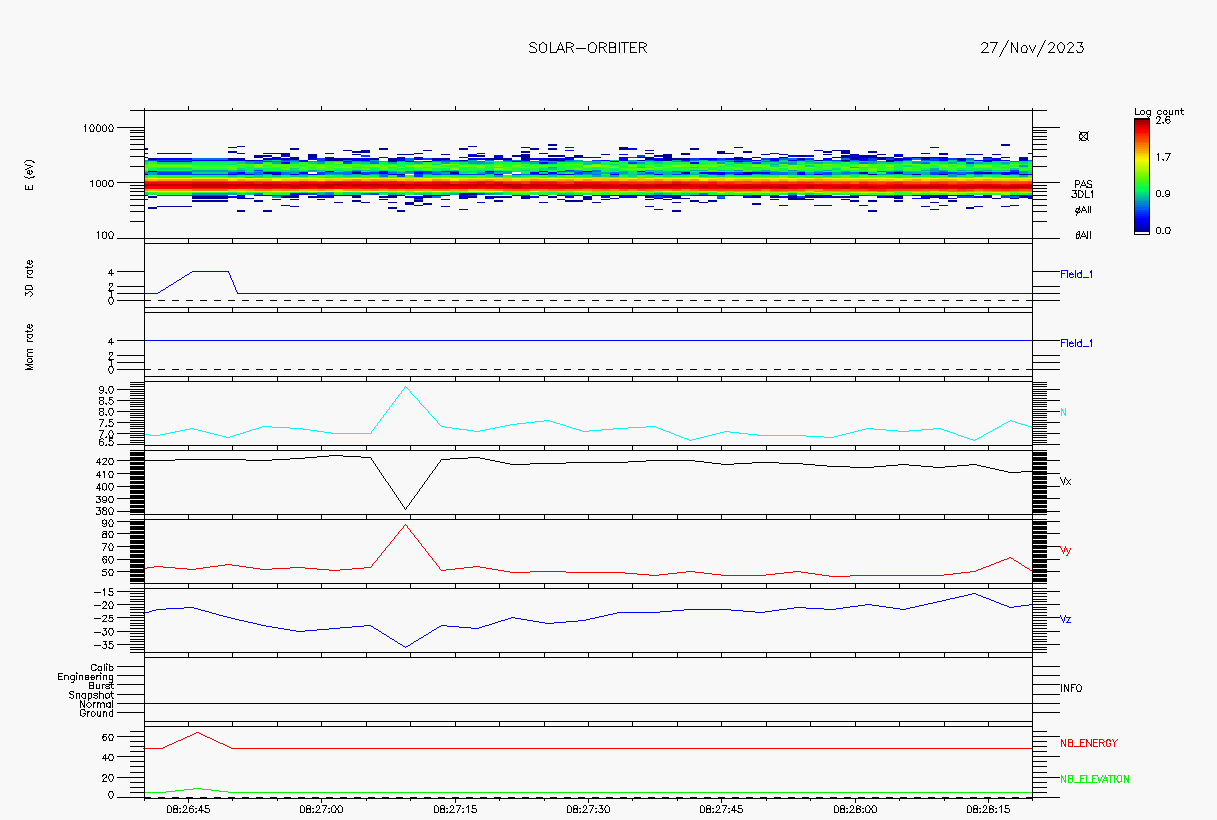The image size is (1217, 820).
Task: Click the date 27/Nov/2023
Action: click(x=1034, y=48)
